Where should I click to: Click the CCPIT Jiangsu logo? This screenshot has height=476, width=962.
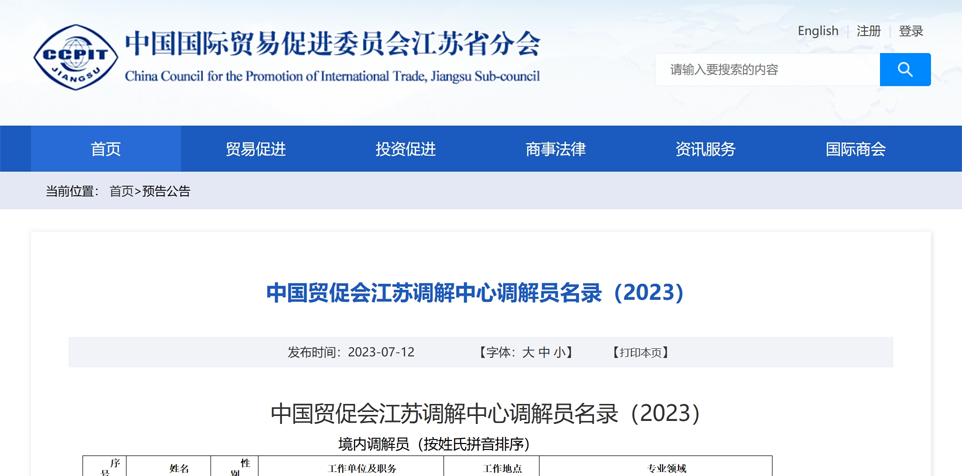75,56
